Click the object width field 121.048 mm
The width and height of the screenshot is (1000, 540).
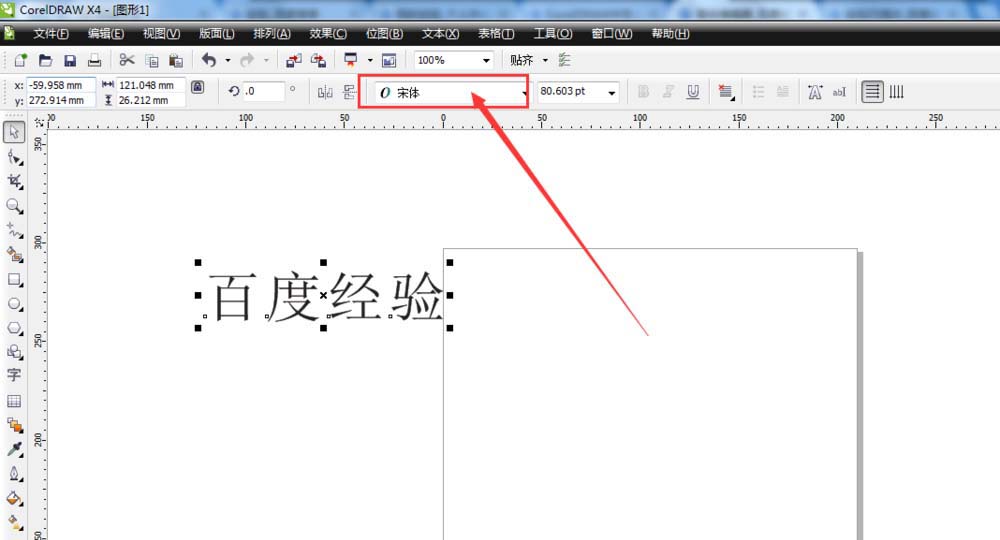[x=151, y=85]
